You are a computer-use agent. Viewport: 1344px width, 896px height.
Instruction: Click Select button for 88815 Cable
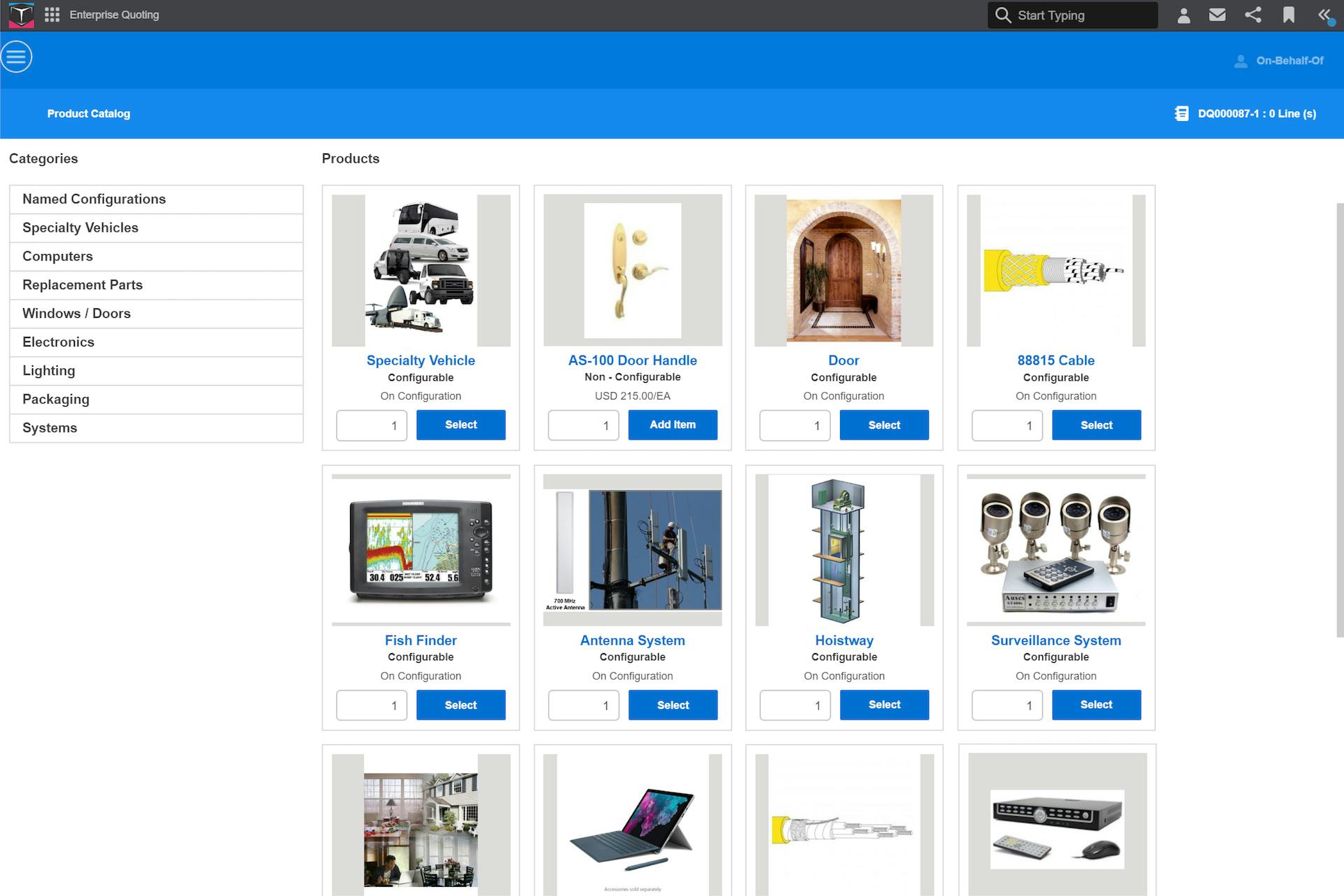1096,425
